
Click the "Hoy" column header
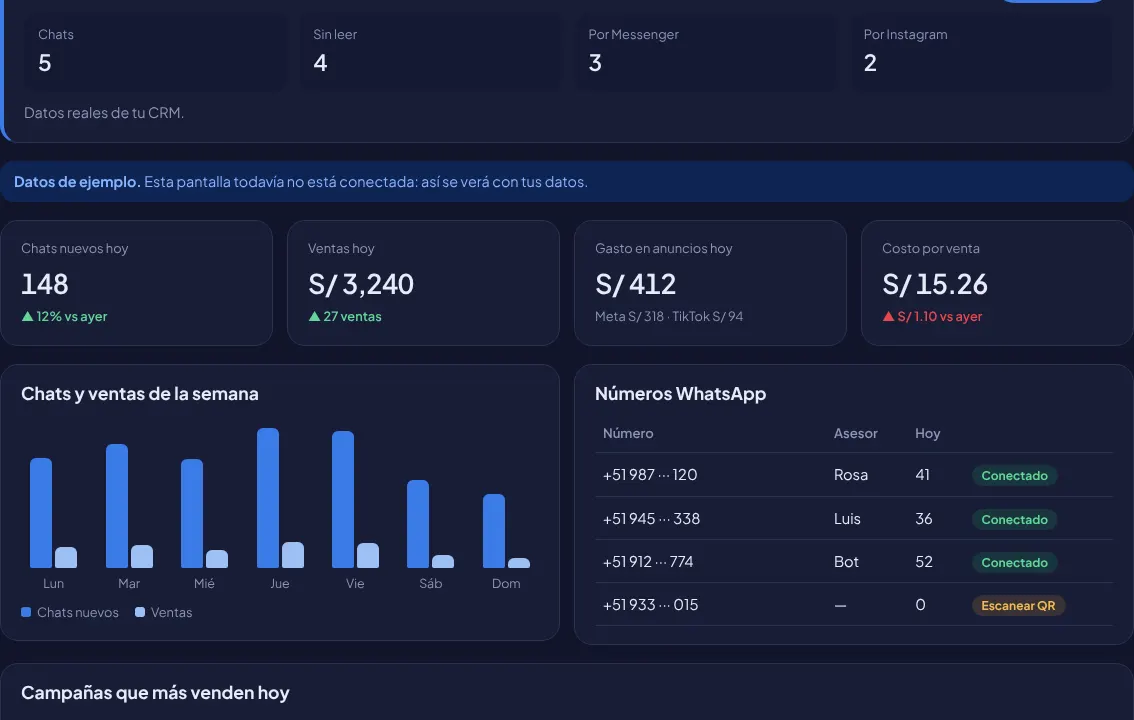coord(927,434)
